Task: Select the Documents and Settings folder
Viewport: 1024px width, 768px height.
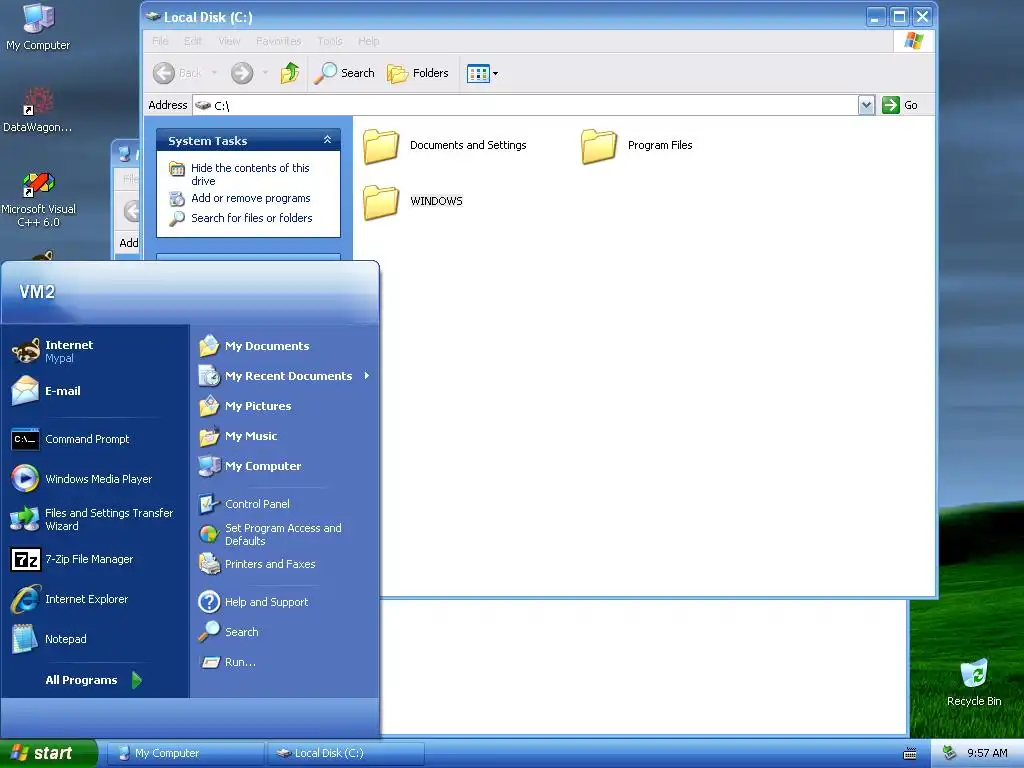Action: [445, 146]
